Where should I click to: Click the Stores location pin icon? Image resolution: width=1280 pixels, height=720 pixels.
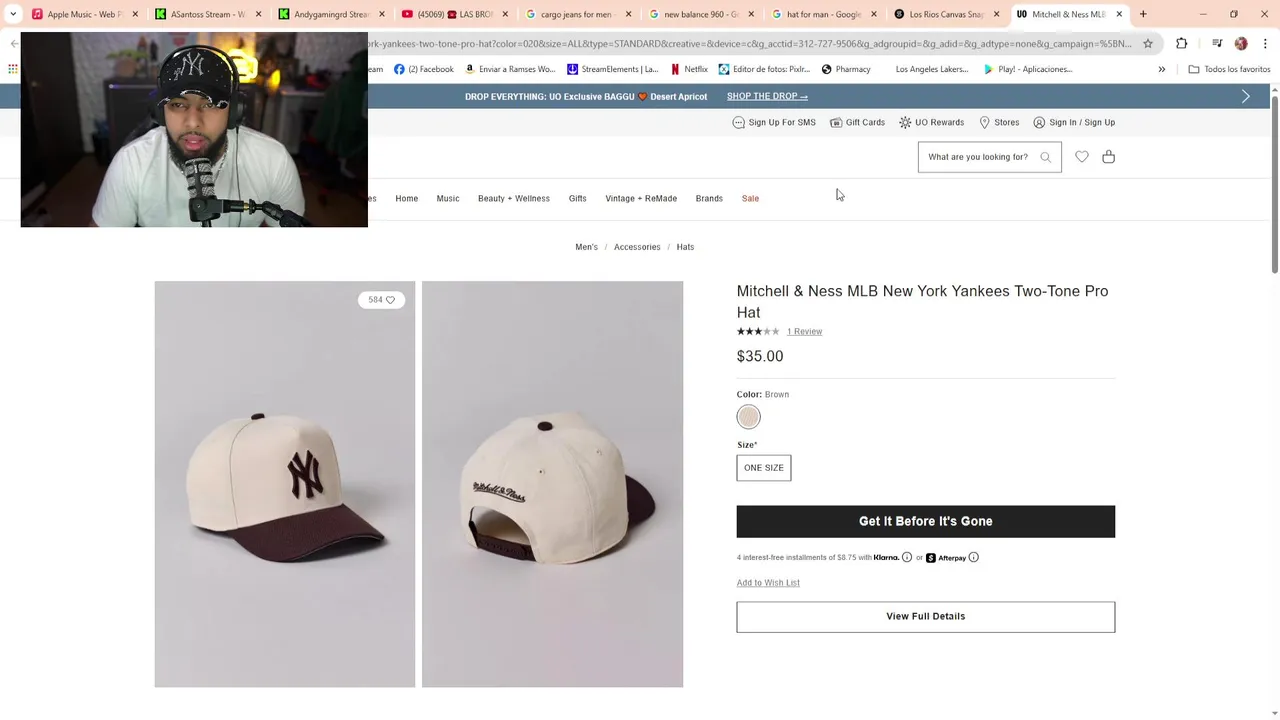985,123
